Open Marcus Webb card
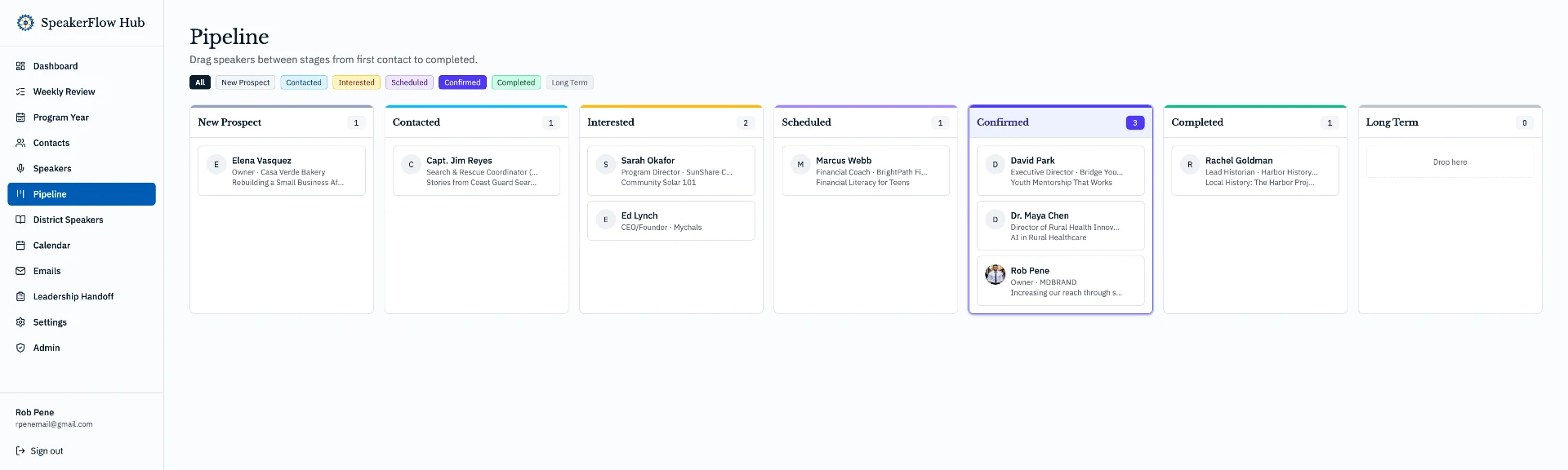Viewport: 1568px width, 470px height. tap(866, 171)
